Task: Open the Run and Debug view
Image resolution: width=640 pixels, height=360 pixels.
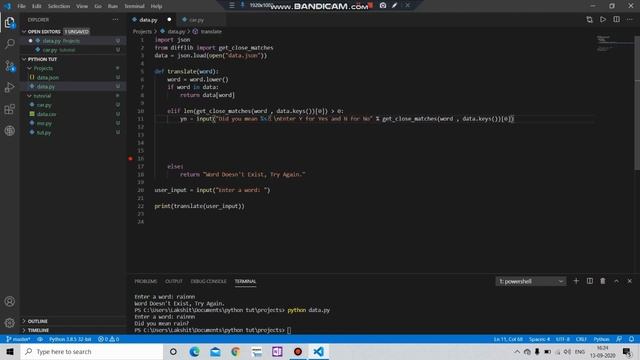Action: click(10, 87)
